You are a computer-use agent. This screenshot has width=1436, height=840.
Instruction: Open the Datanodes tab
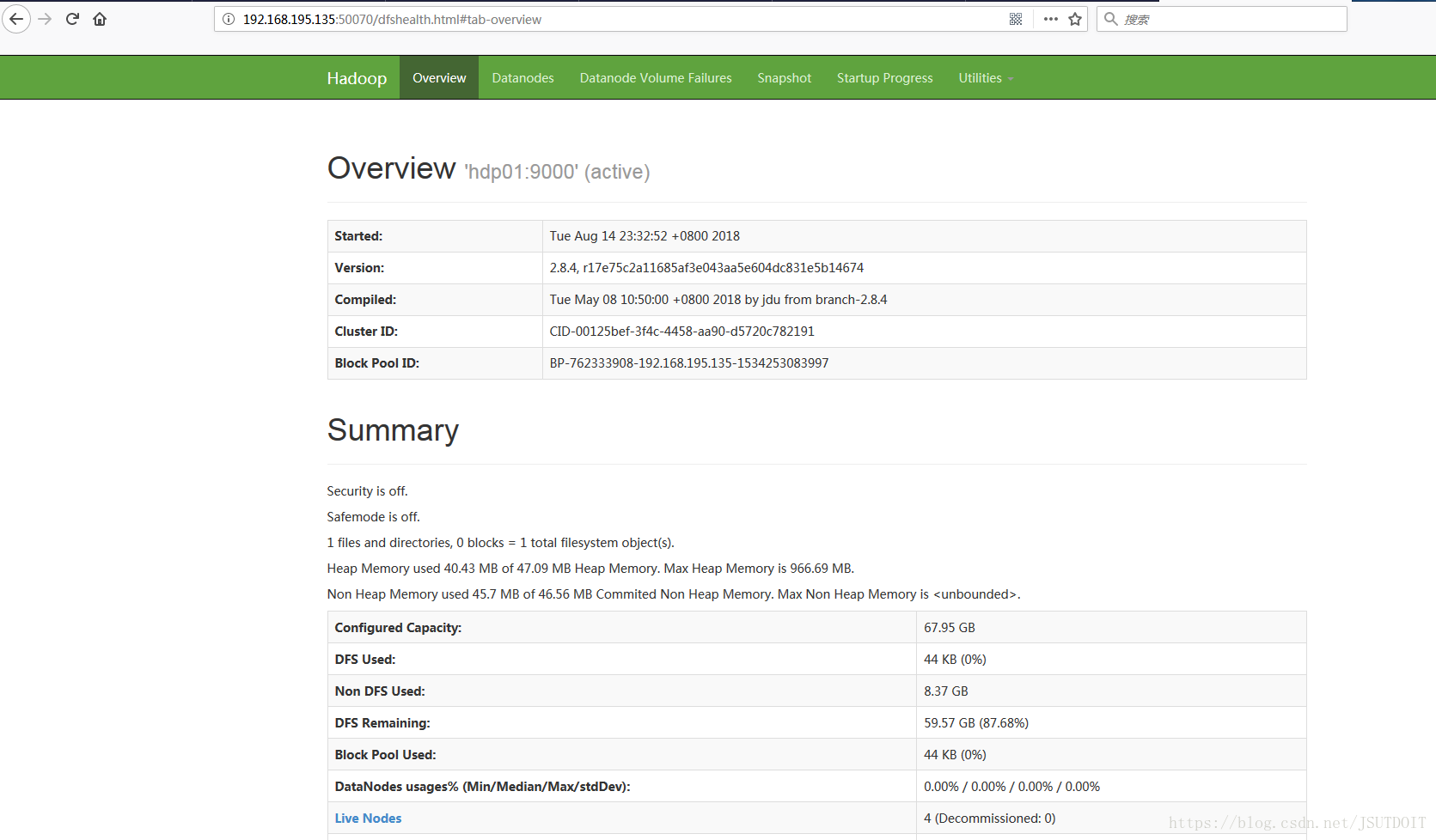click(x=522, y=77)
